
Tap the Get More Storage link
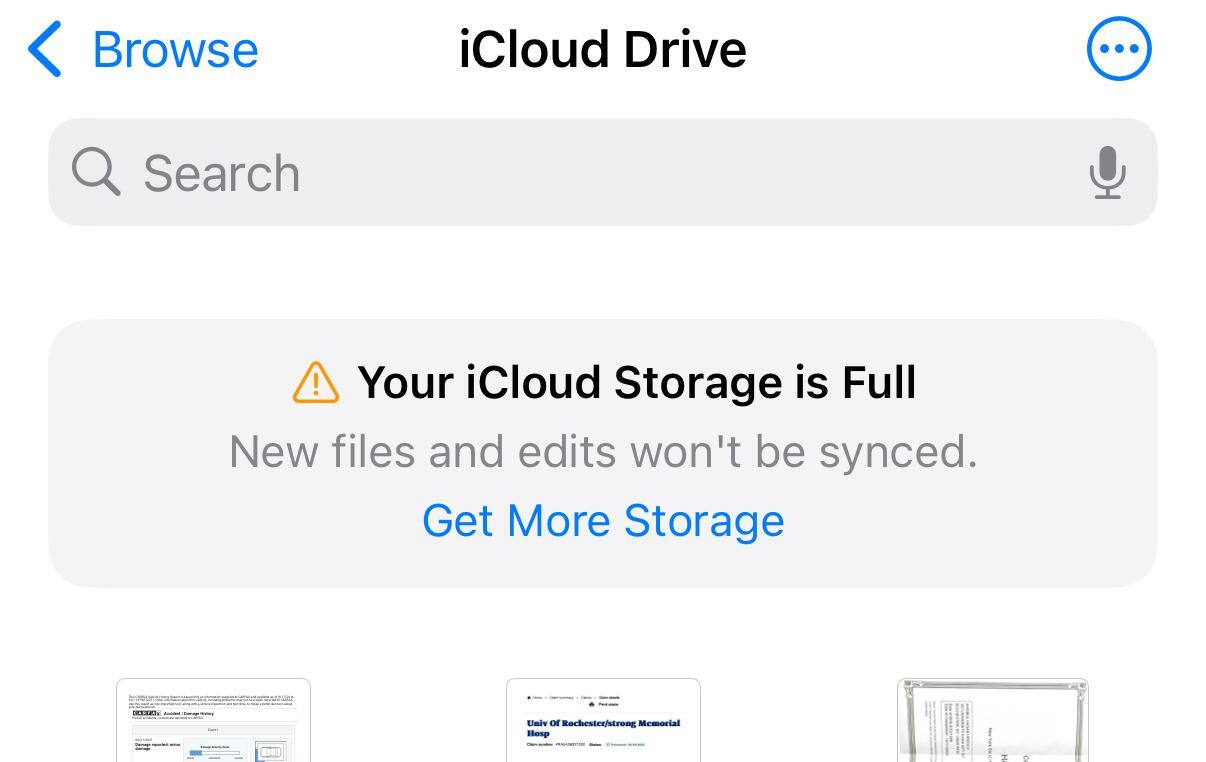pos(603,521)
